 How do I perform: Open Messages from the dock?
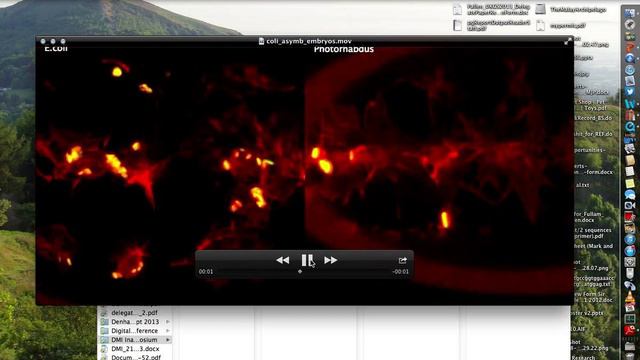click(x=630, y=195)
